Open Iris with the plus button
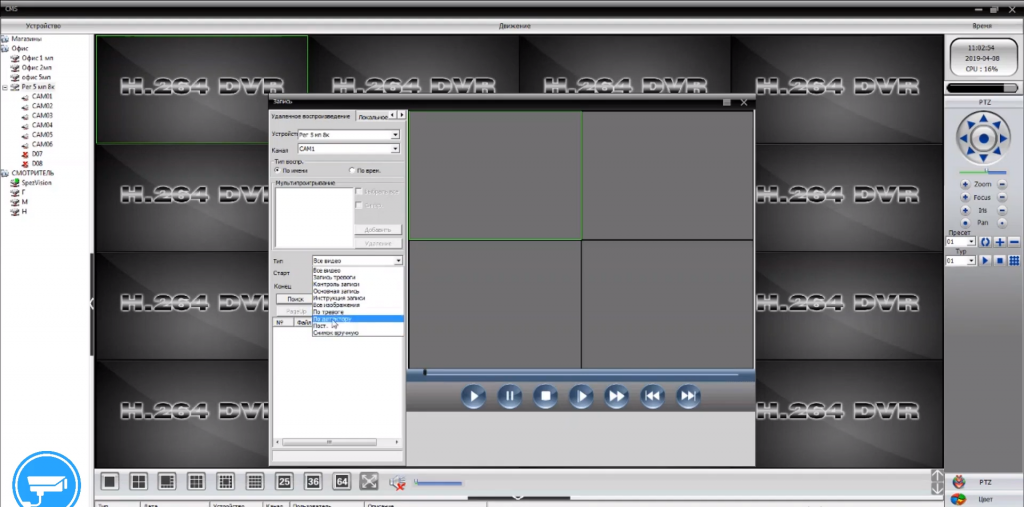The width and height of the screenshot is (1024, 507). point(965,210)
